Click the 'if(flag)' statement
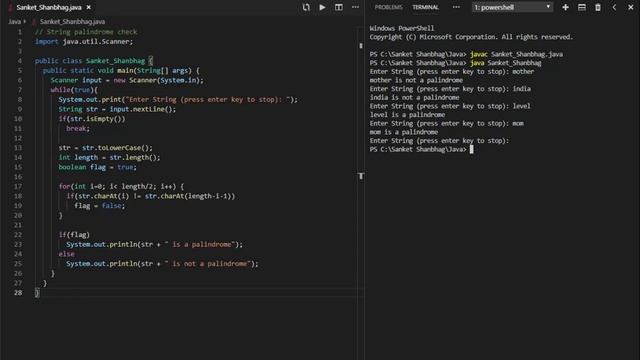The image size is (640, 360). point(74,235)
